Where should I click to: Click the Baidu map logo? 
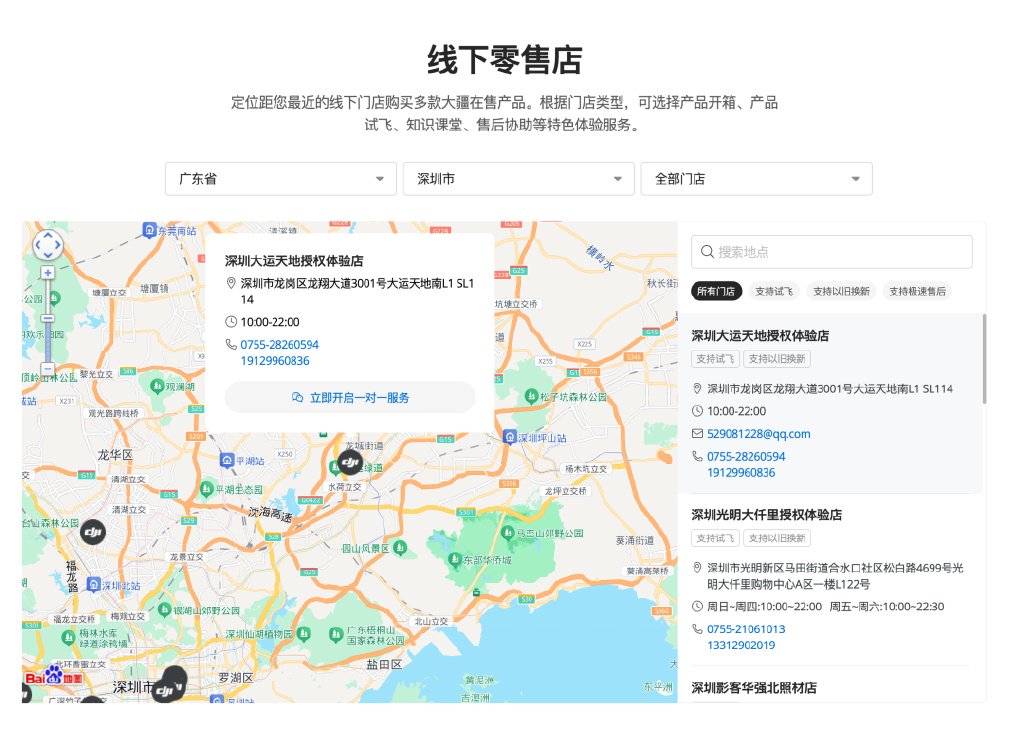54,677
